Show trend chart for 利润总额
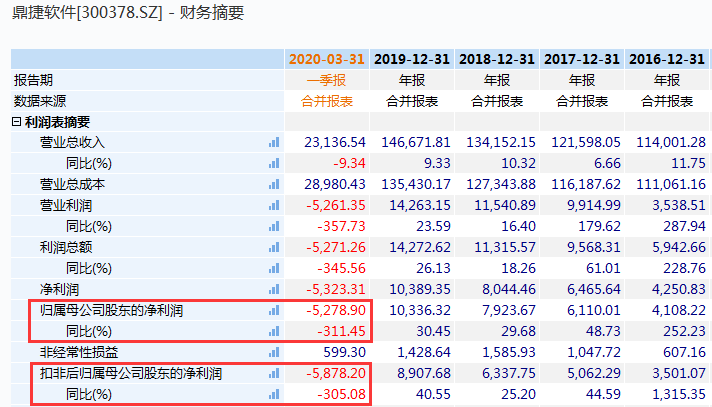This screenshot has height=407, width=712. tap(273, 247)
